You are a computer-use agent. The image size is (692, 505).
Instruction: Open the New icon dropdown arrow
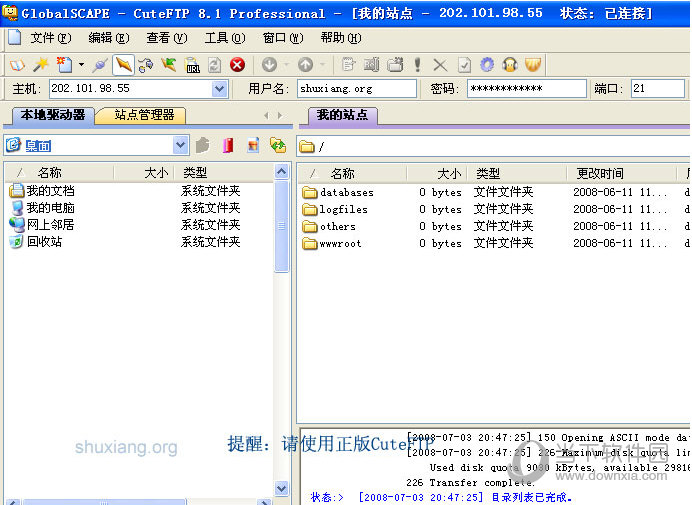[x=81, y=65]
